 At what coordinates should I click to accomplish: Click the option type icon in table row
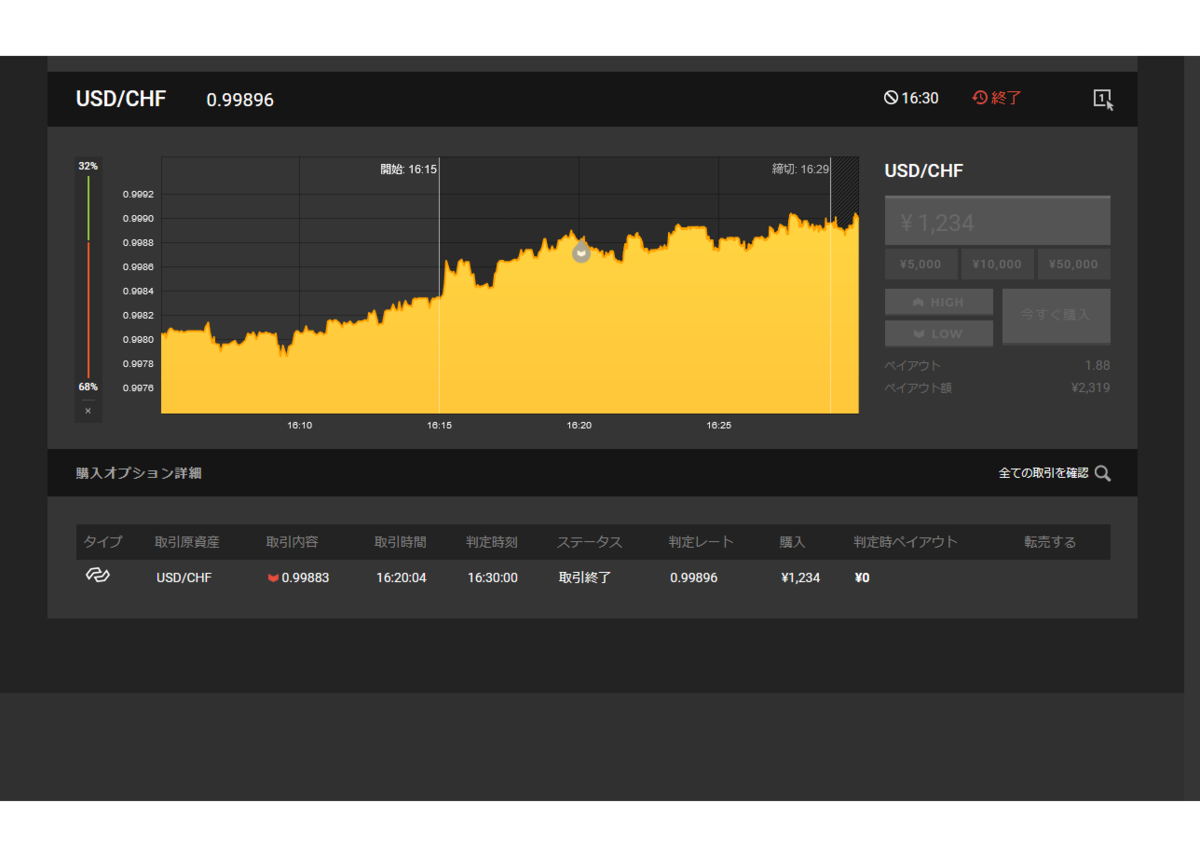coord(97,576)
